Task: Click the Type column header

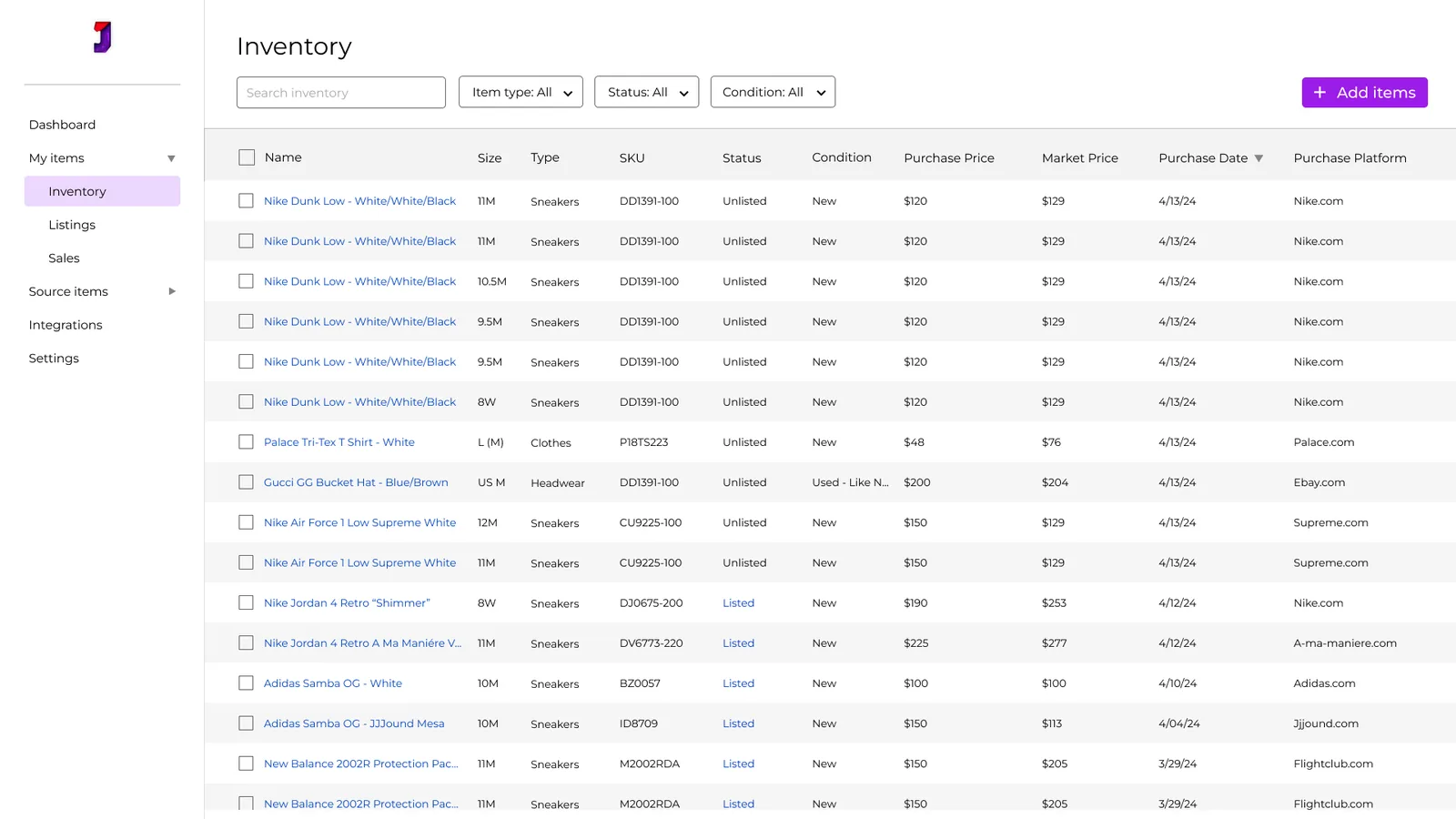Action: point(545,157)
